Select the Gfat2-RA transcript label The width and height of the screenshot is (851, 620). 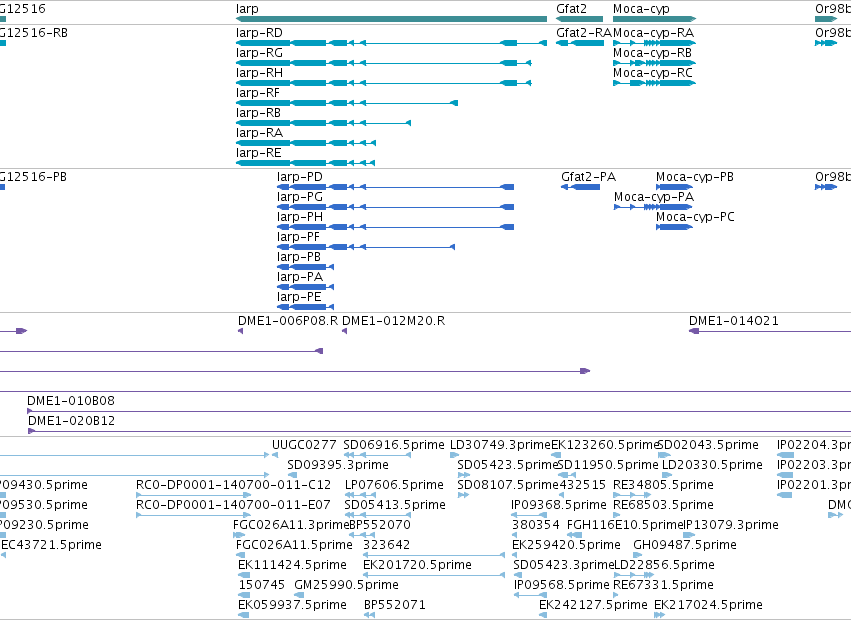pos(584,33)
